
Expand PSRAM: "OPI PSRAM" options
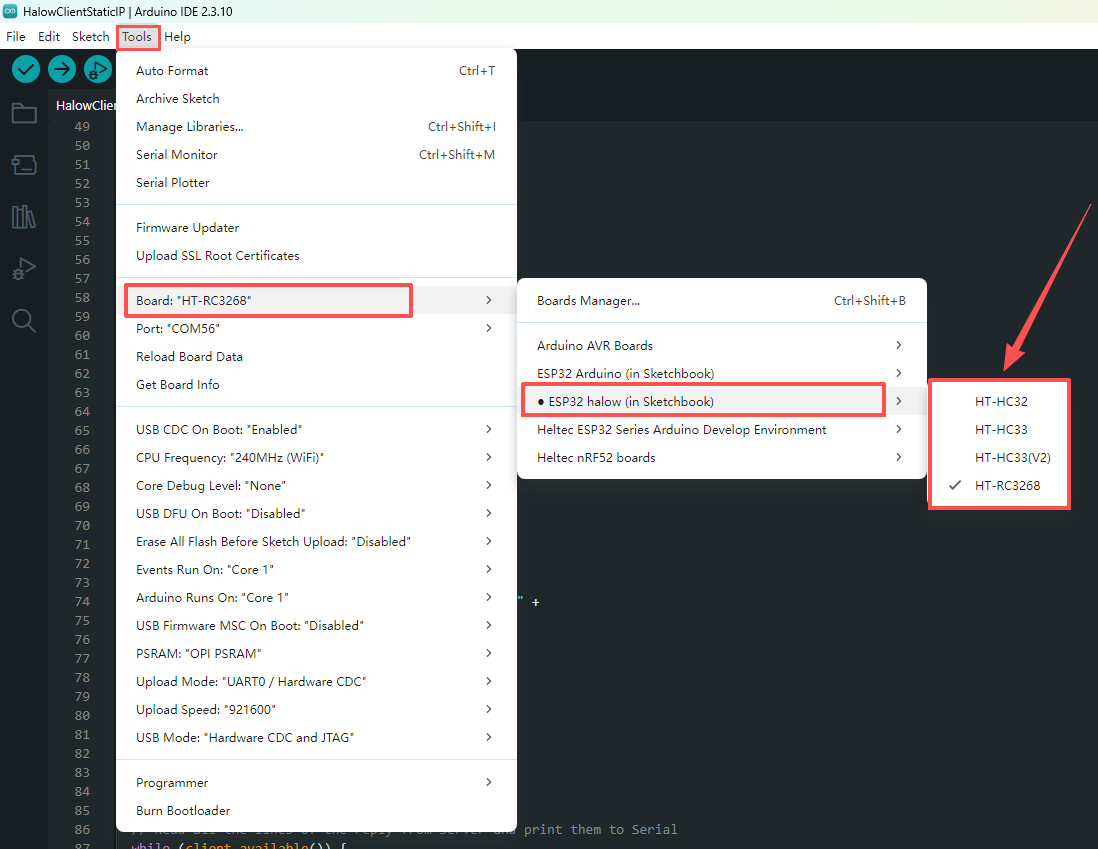pyautogui.click(x=317, y=654)
